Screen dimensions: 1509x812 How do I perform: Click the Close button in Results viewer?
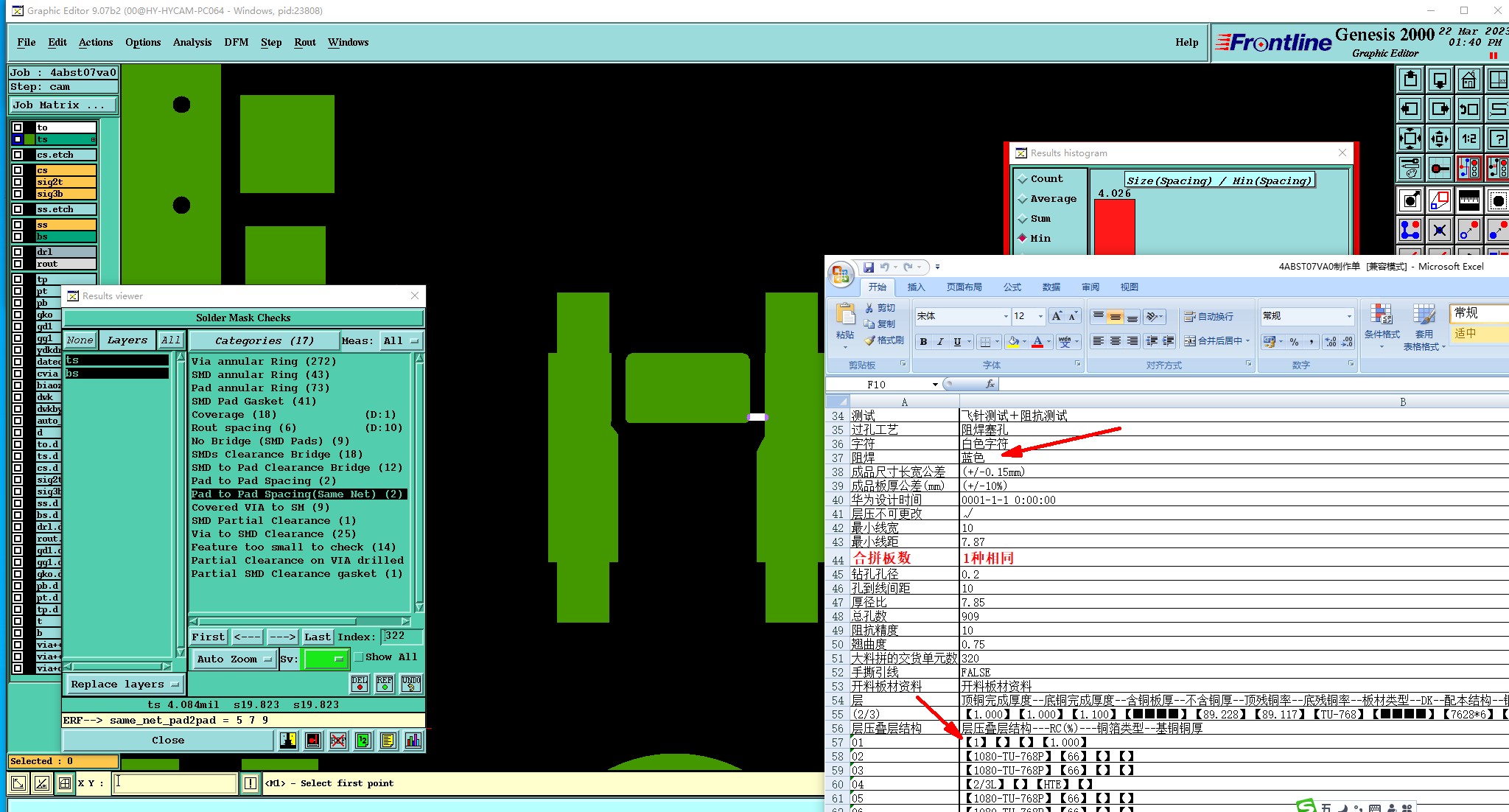point(168,741)
